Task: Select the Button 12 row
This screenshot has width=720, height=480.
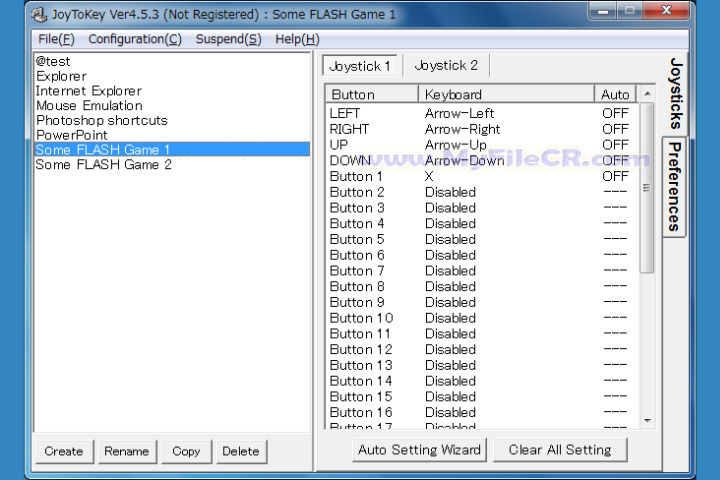Action: point(482,349)
